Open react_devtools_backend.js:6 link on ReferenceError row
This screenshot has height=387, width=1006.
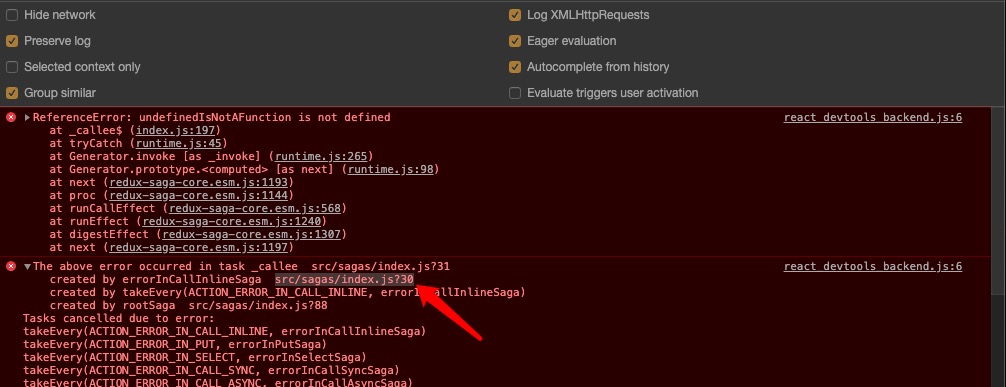873,117
